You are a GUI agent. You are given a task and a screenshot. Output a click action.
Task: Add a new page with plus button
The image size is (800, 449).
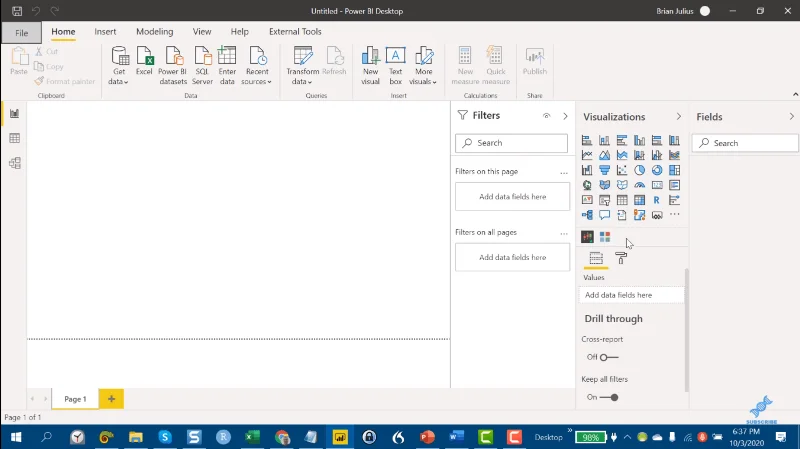pyautogui.click(x=111, y=399)
